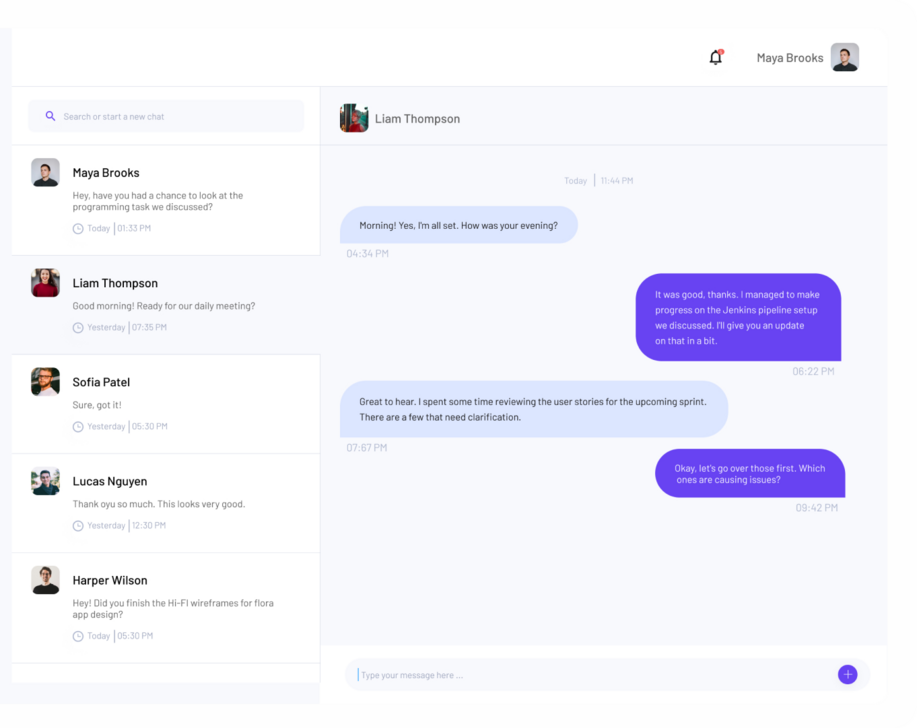Select the 'Morning! Yes, I'm all set' message bubble
The height and width of the screenshot is (728, 917).
458,225
